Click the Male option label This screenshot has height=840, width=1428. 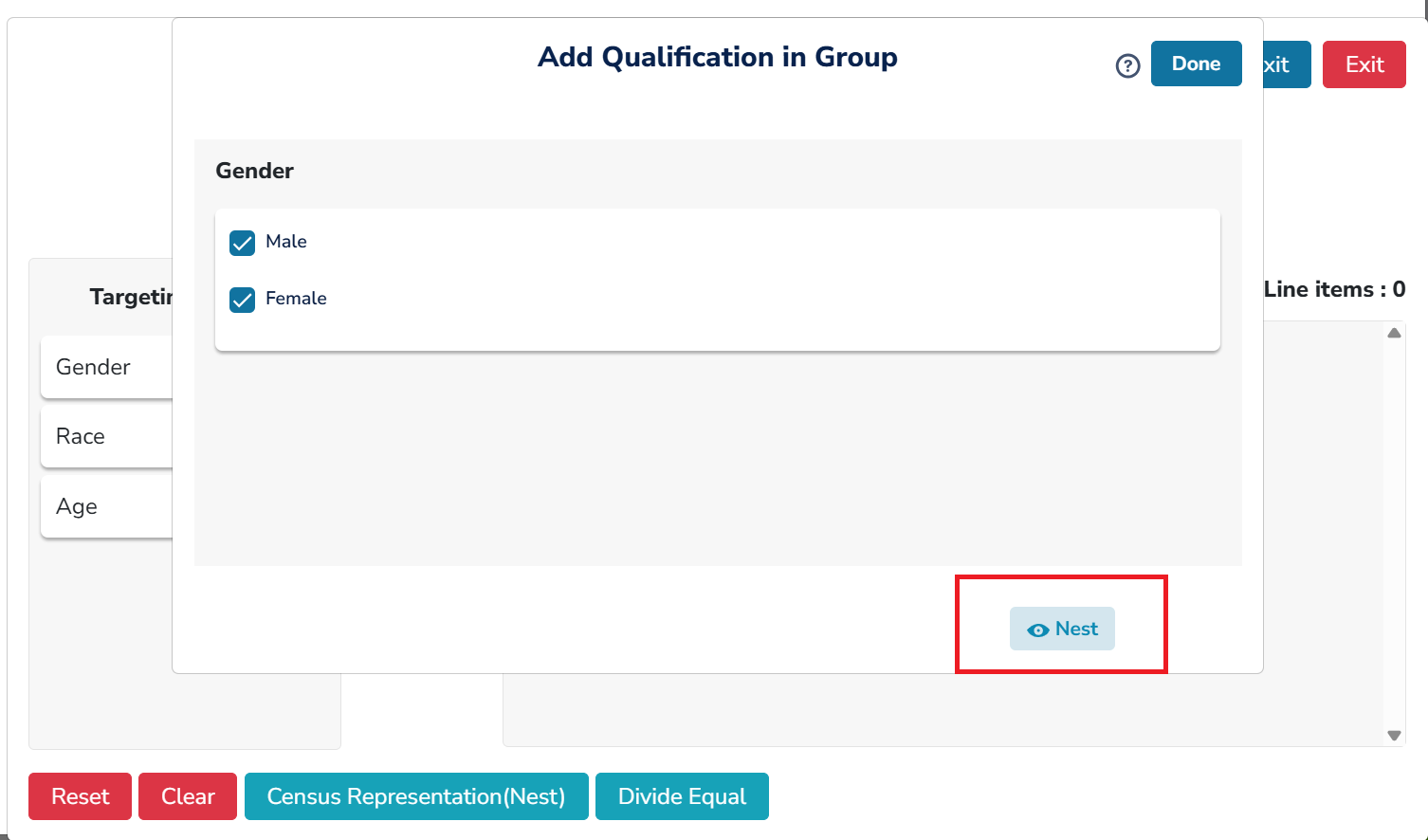(x=286, y=242)
